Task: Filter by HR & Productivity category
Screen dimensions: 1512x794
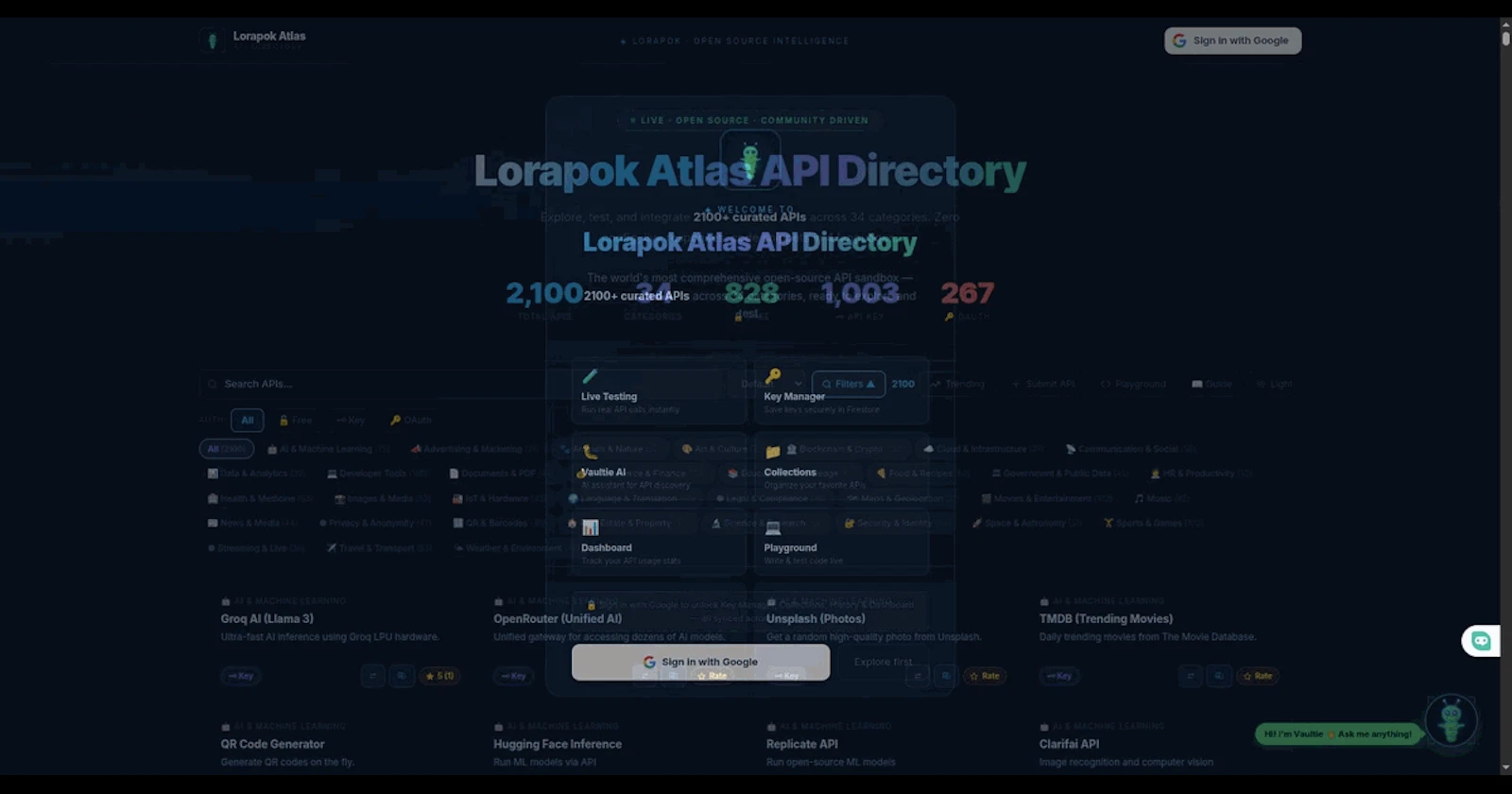Action: (x=1201, y=474)
